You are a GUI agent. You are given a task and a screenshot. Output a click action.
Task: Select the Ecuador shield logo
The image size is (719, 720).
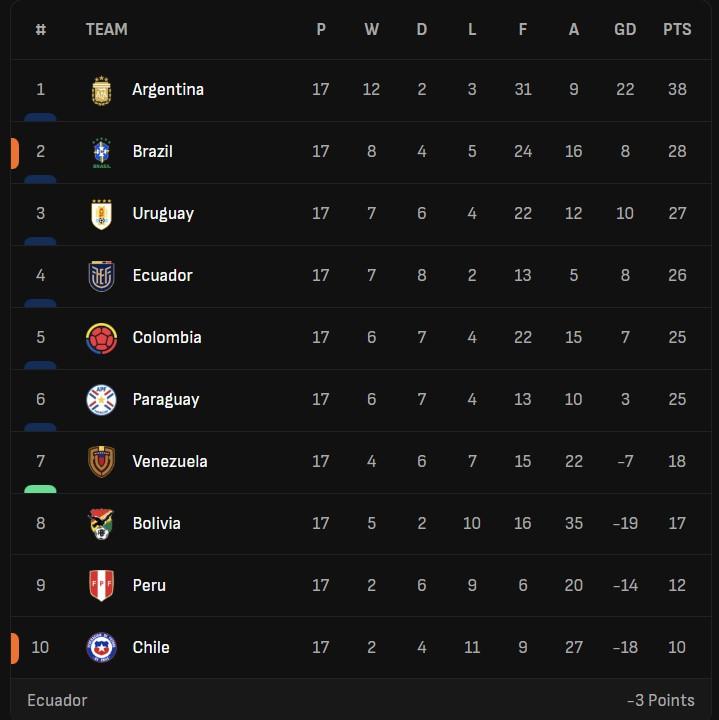pos(101,276)
